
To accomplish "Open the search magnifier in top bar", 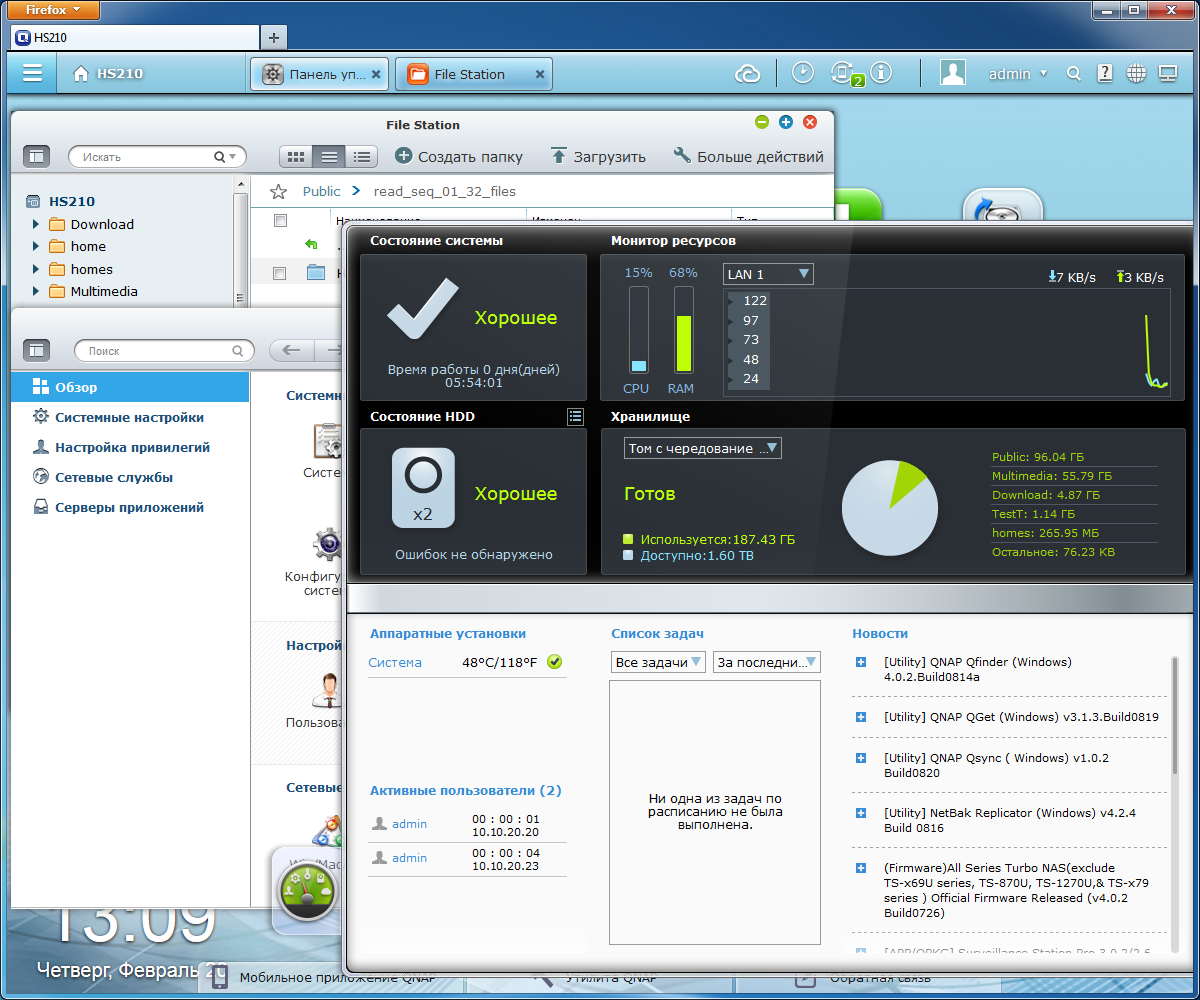I will [1074, 73].
